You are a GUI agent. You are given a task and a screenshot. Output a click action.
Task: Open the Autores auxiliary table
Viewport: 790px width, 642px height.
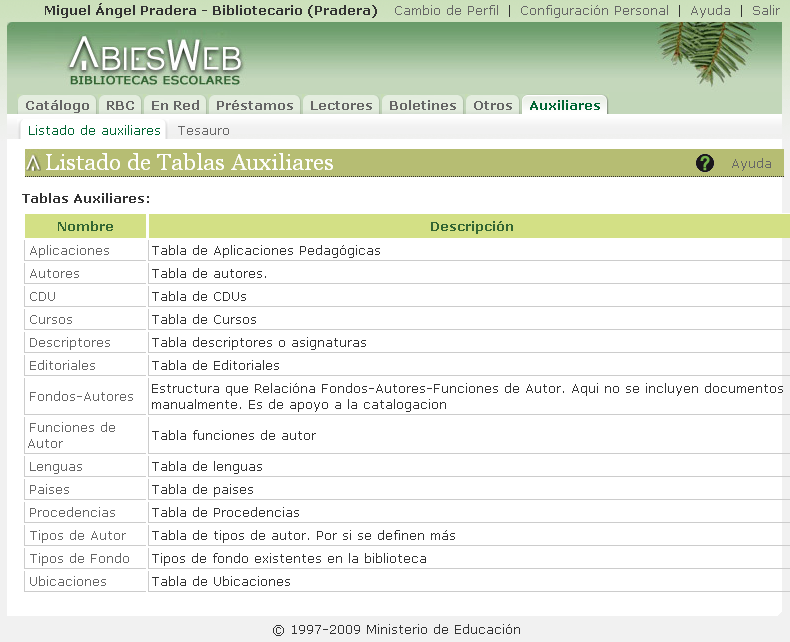tap(54, 274)
